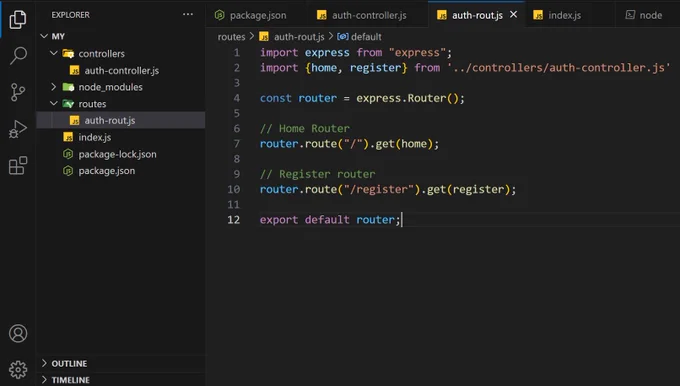Open the Explorer view in activity bar

18,19
